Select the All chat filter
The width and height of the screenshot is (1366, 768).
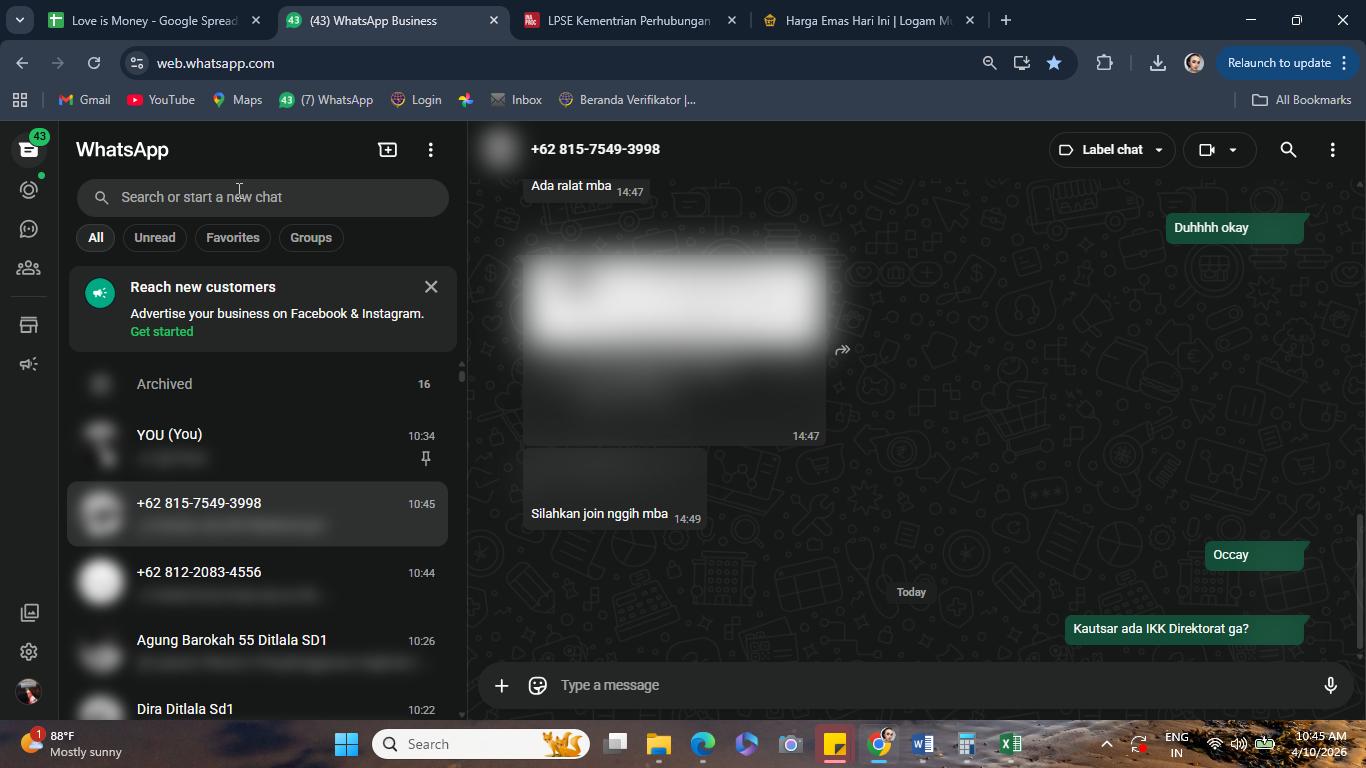coord(95,238)
